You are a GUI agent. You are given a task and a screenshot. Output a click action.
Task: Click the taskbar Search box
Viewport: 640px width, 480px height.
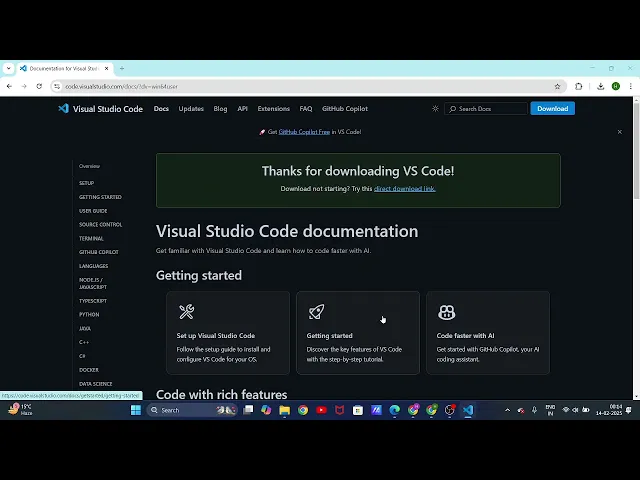coord(192,410)
